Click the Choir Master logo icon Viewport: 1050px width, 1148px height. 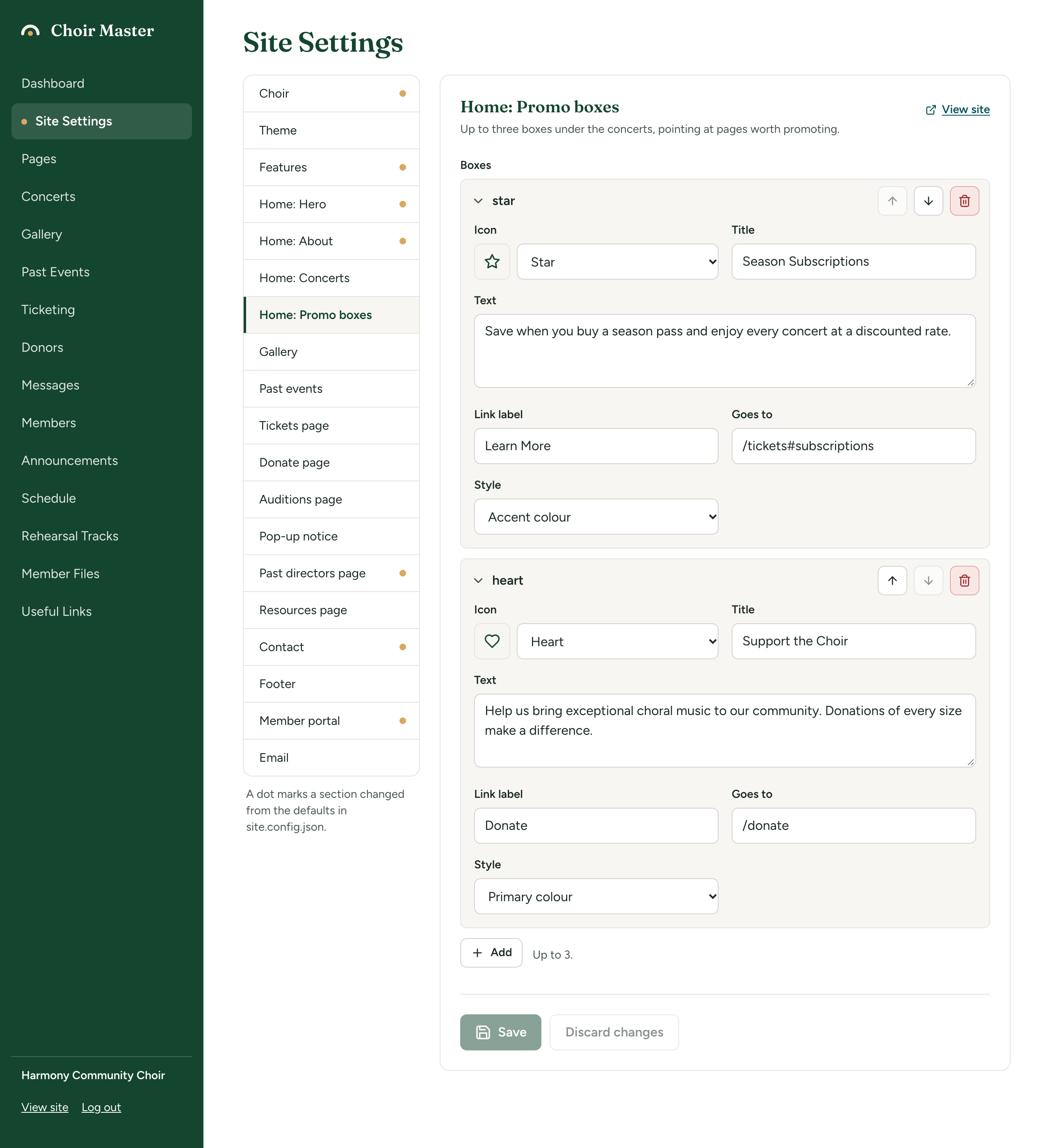pyautogui.click(x=30, y=31)
